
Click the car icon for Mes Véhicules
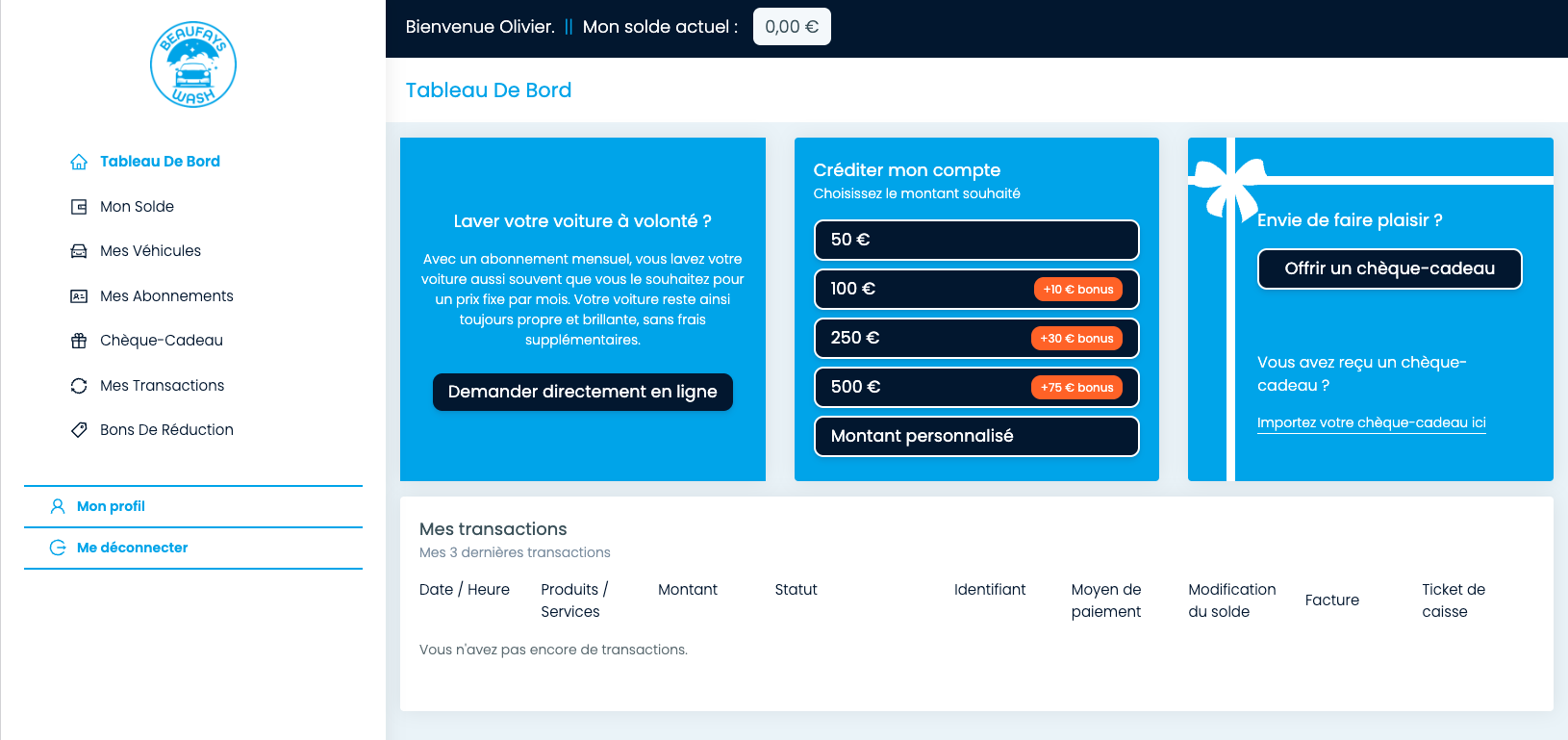coord(79,251)
